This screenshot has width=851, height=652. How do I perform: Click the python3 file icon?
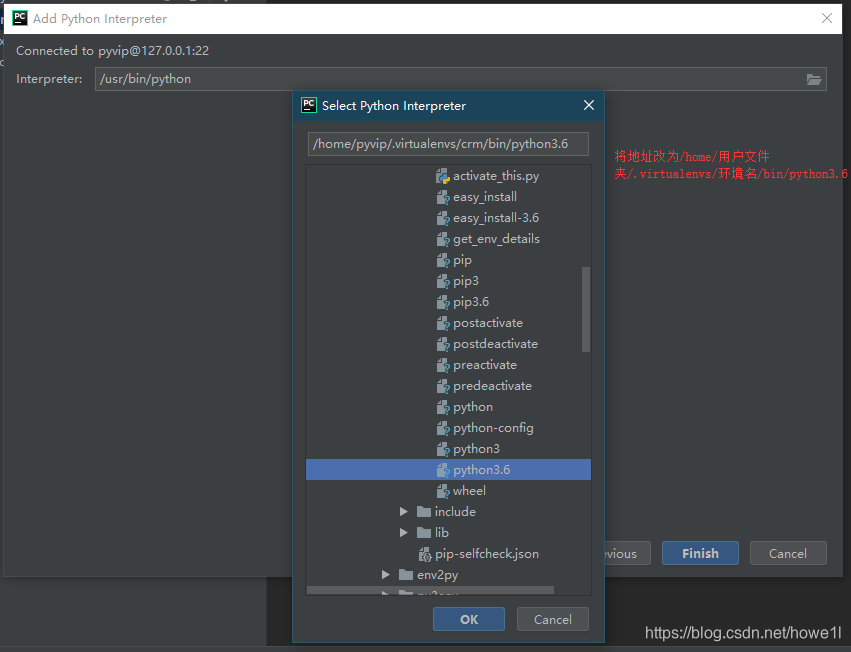(x=443, y=449)
